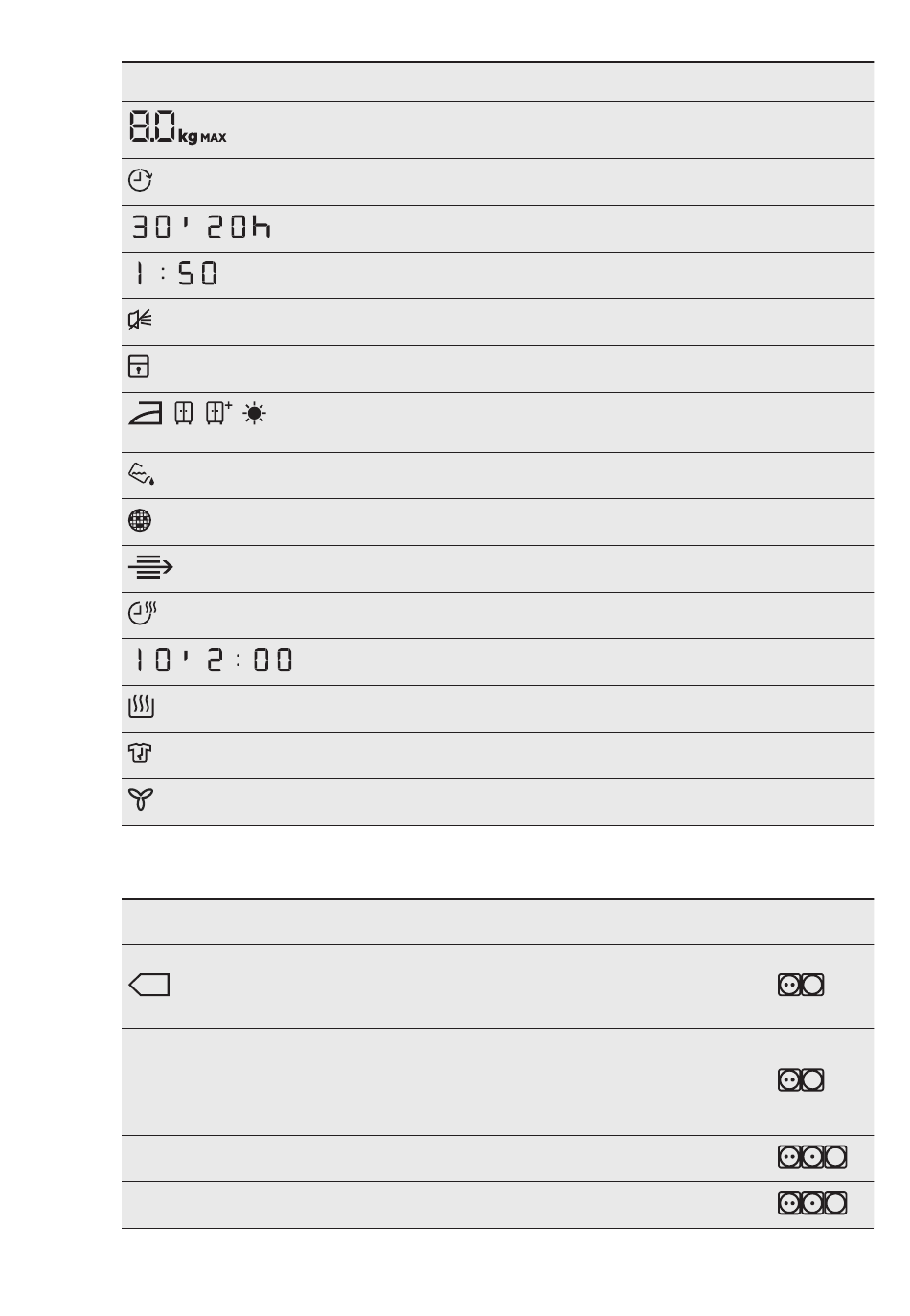Click the 10' 2:00 time dry display
The width and height of the screenshot is (910, 1316).
pyautogui.click(x=213, y=660)
